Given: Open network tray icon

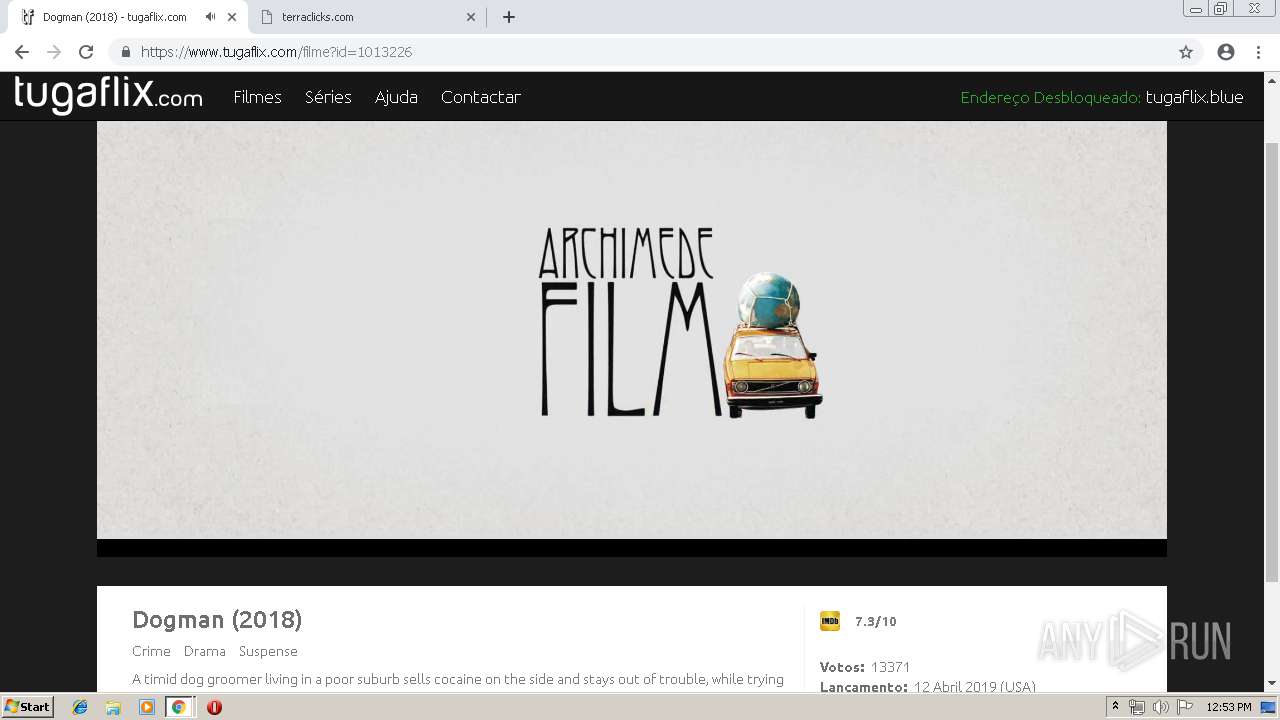Looking at the screenshot, I should [1137, 707].
